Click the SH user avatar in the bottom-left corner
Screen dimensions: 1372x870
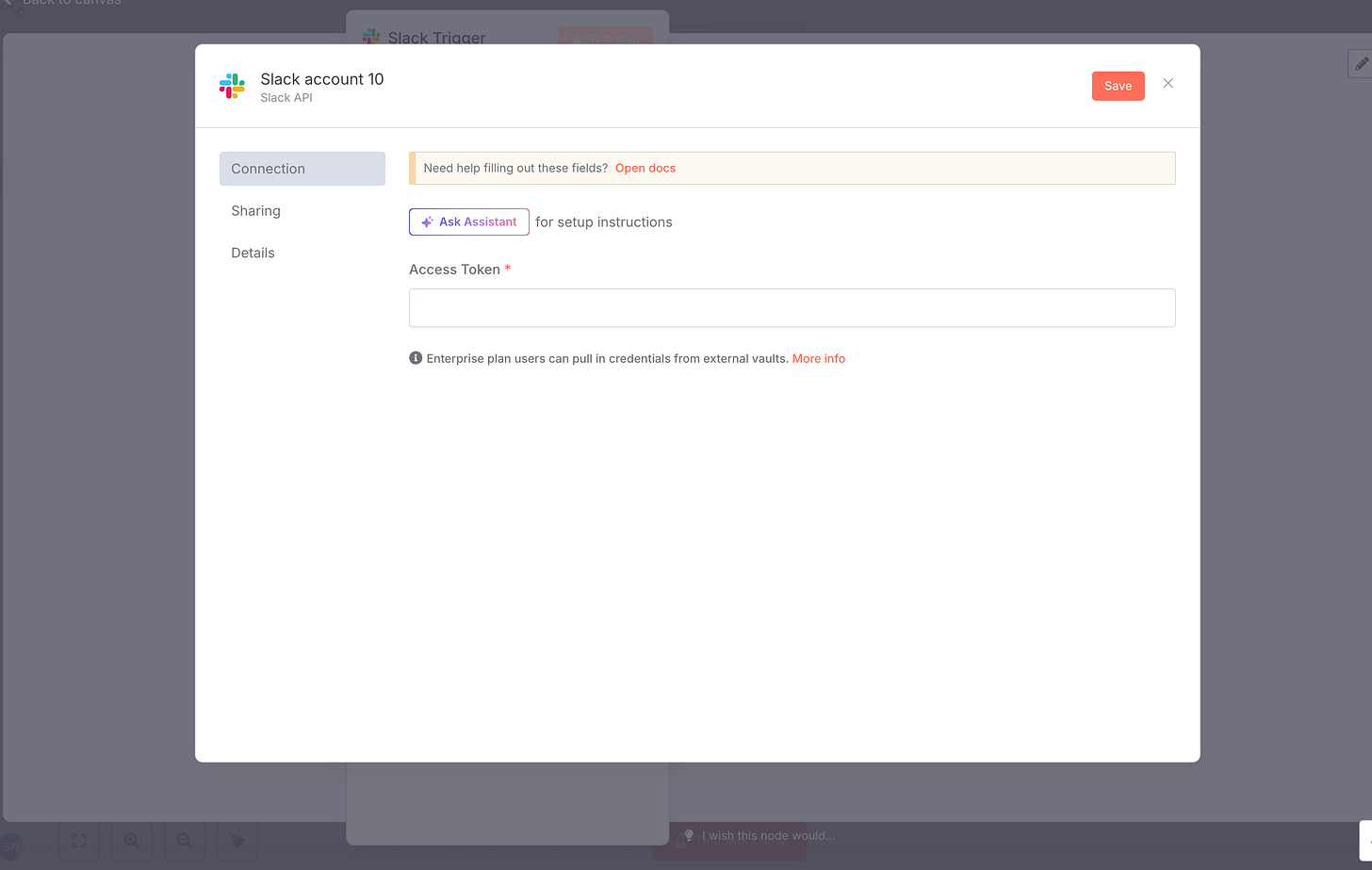[x=10, y=845]
